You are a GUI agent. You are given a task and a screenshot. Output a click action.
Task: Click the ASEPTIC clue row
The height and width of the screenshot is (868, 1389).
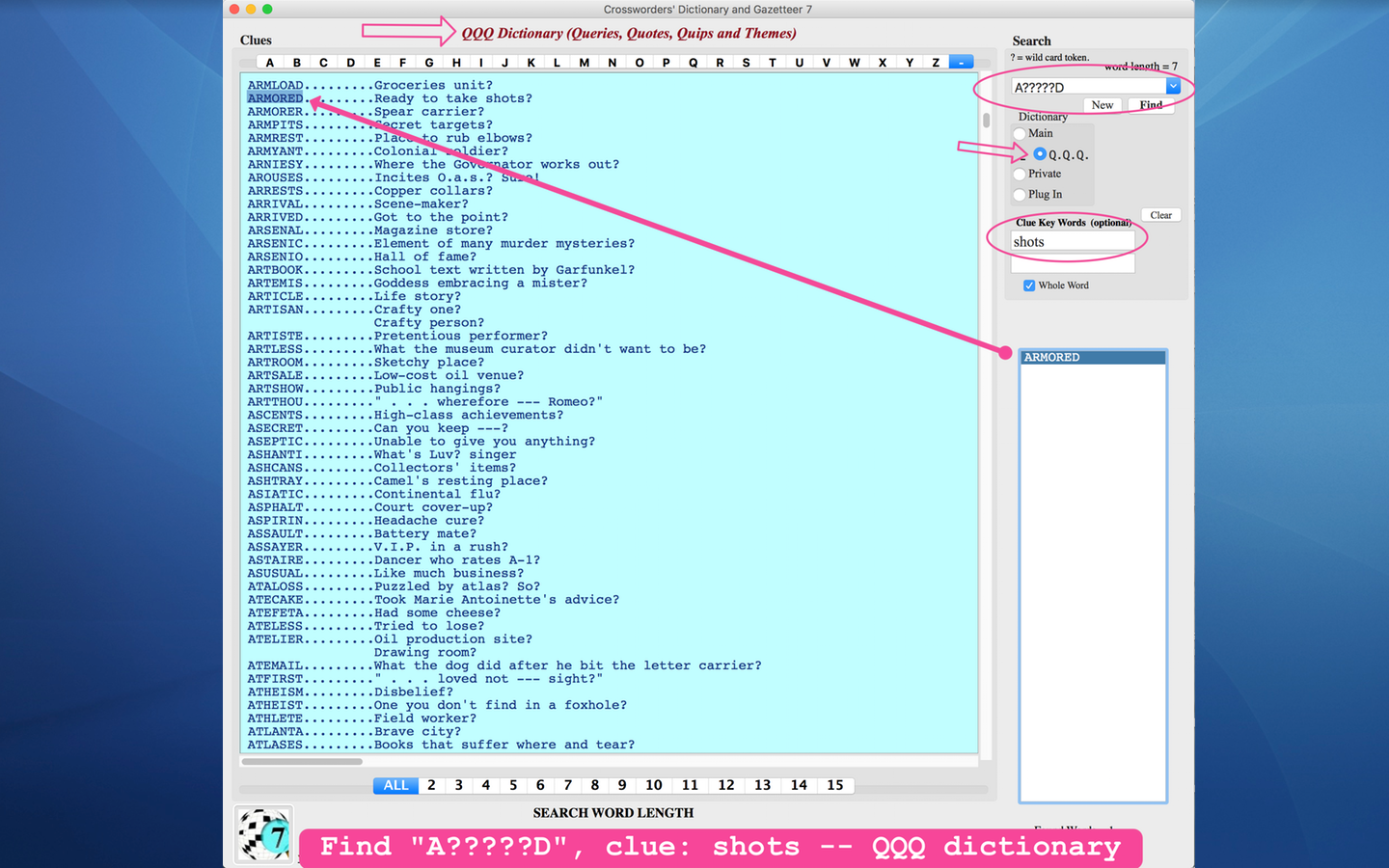[x=422, y=442]
